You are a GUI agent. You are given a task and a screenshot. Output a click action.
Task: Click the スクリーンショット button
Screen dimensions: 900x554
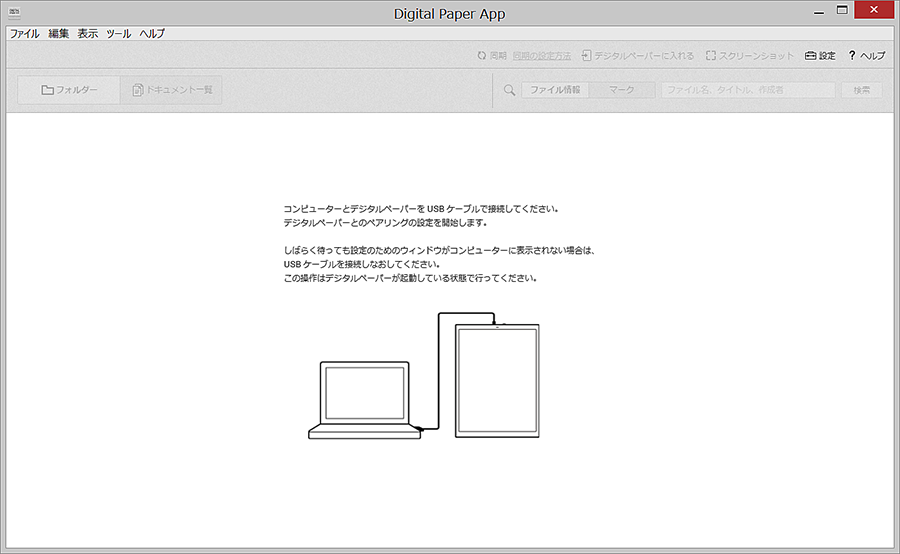click(750, 56)
